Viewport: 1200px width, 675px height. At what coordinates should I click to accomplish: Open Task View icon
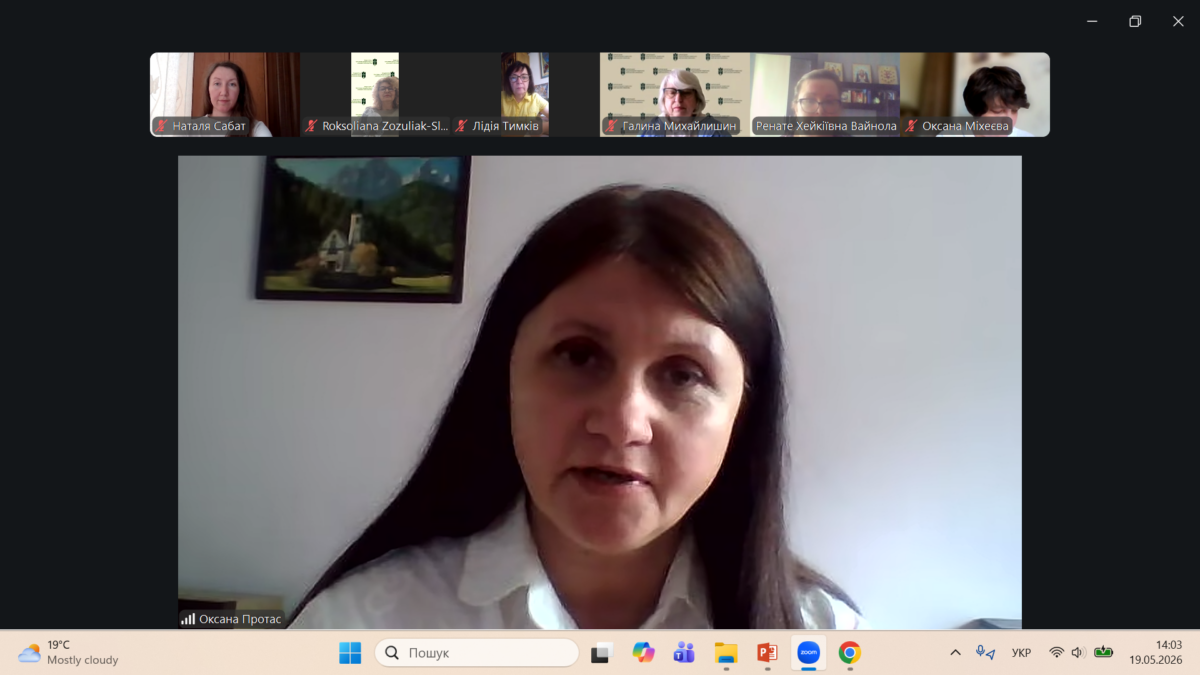[601, 653]
